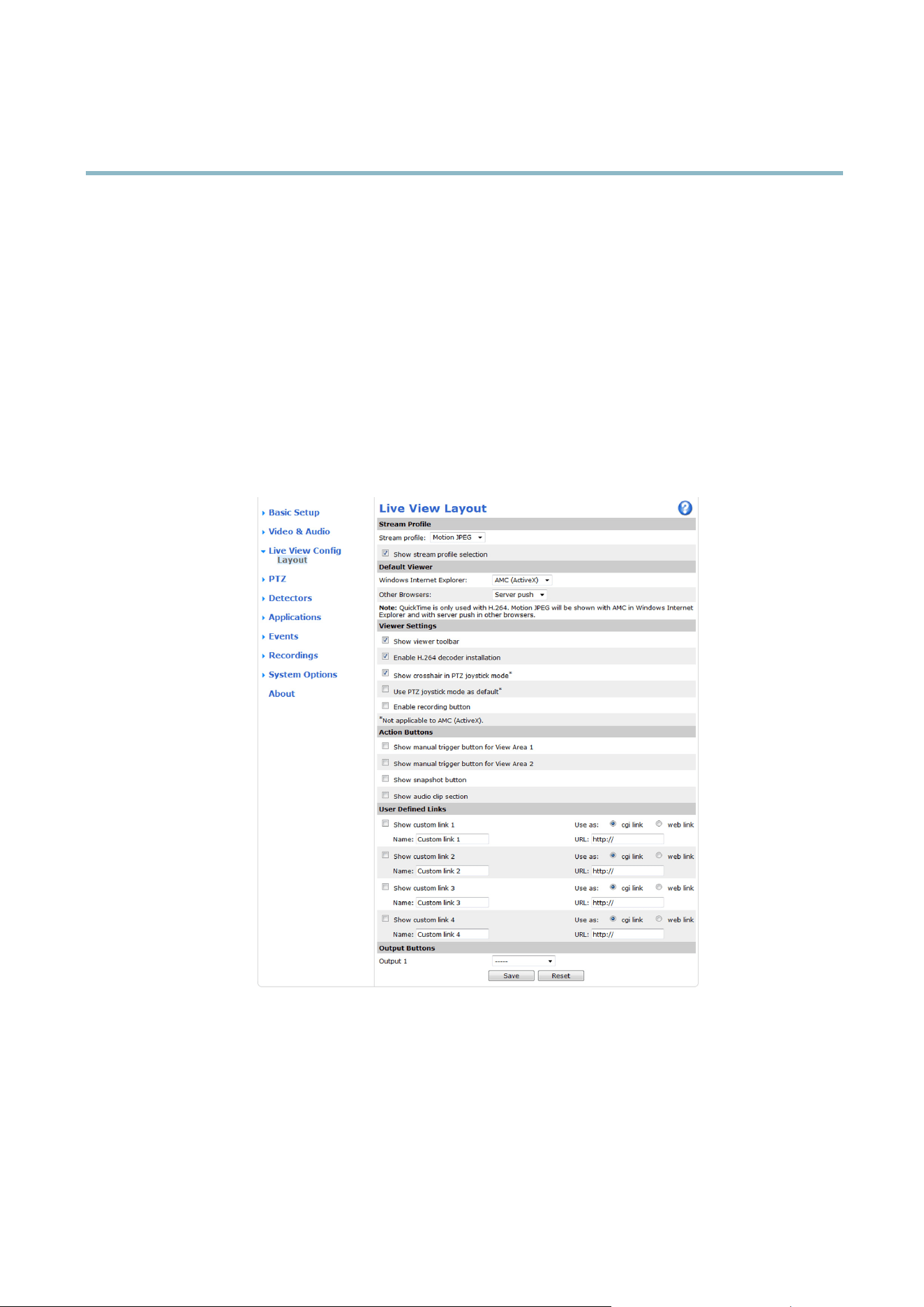Check Enable recording button option
The width and height of the screenshot is (924, 1307).
[385, 706]
